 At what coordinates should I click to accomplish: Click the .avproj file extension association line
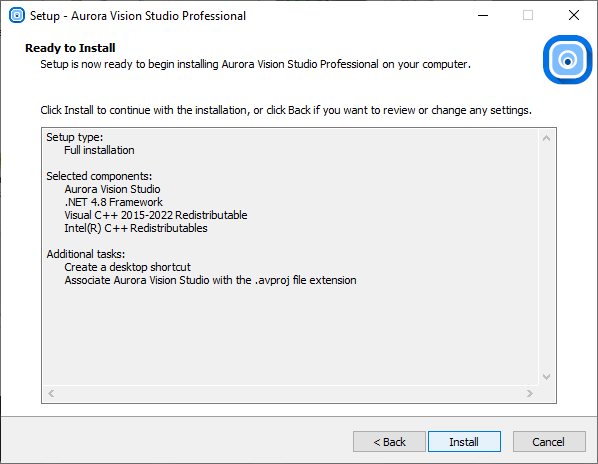pos(210,280)
